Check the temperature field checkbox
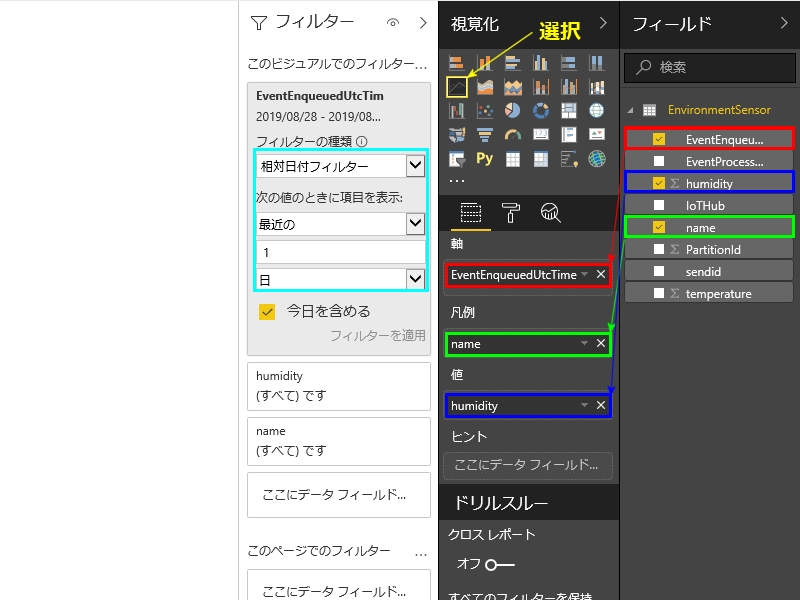The height and width of the screenshot is (600, 800). (x=658, y=293)
